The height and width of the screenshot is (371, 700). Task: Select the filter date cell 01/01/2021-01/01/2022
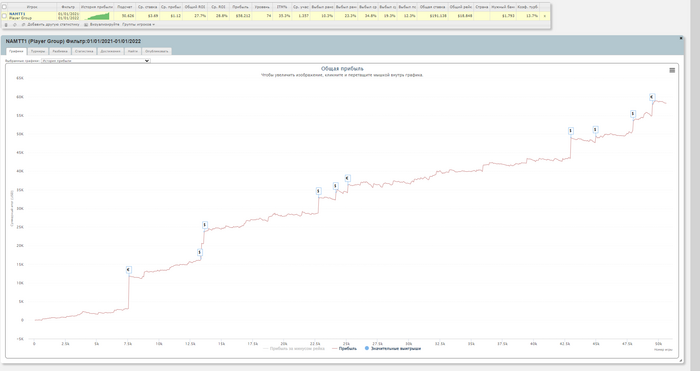pos(68,16)
